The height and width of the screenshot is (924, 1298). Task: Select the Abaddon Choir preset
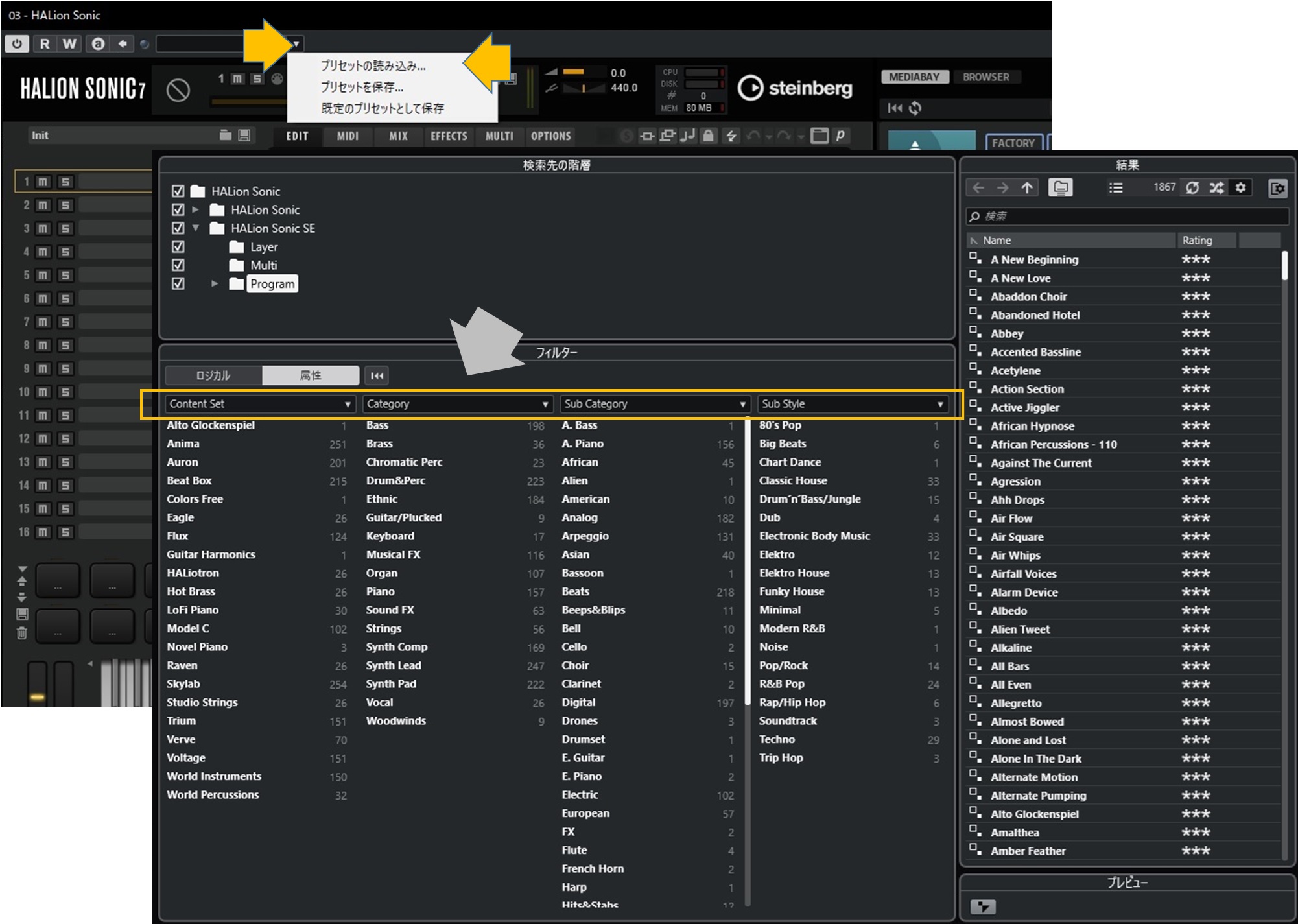(x=1028, y=297)
